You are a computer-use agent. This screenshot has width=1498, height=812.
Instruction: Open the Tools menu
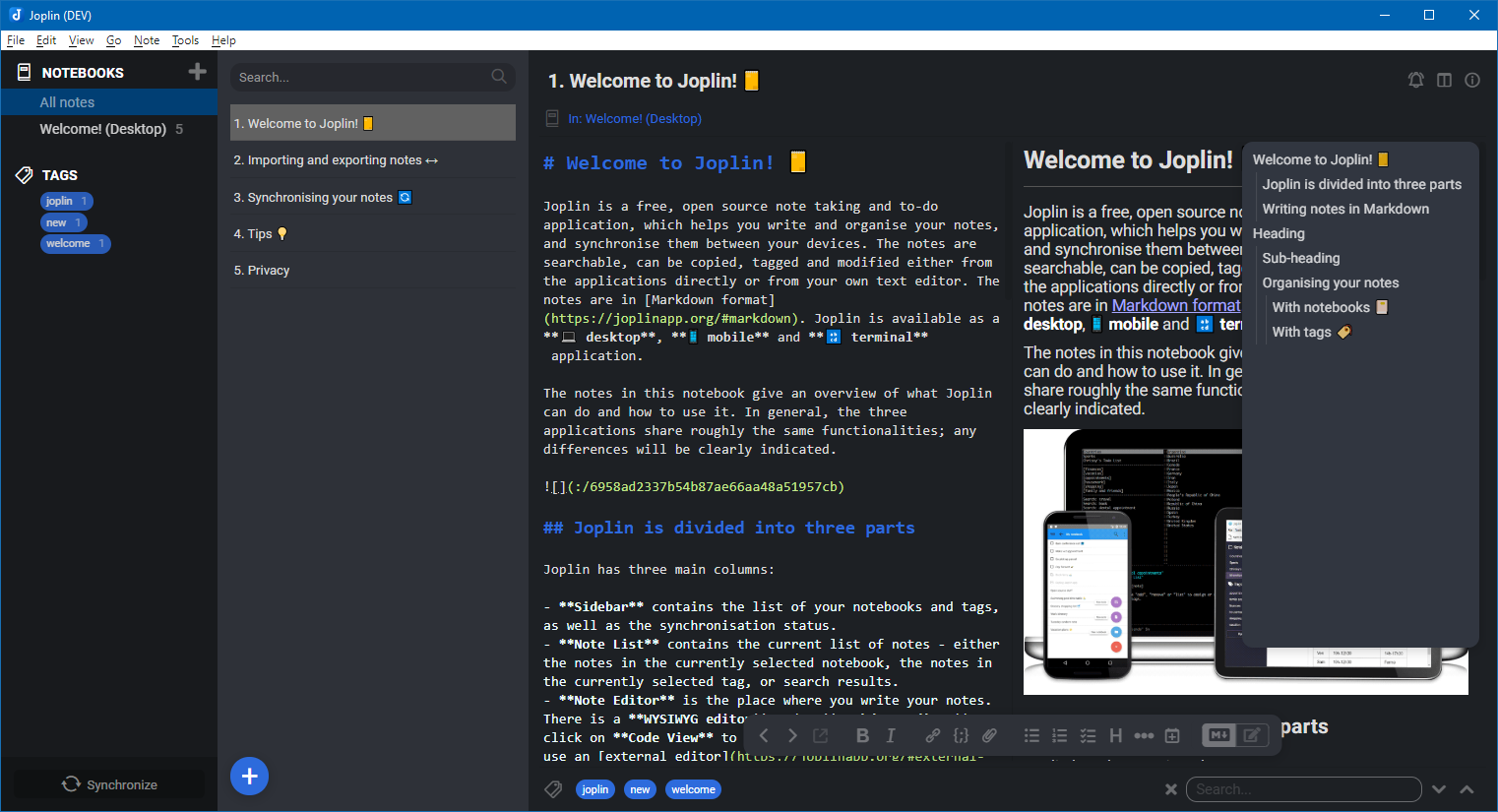[185, 40]
